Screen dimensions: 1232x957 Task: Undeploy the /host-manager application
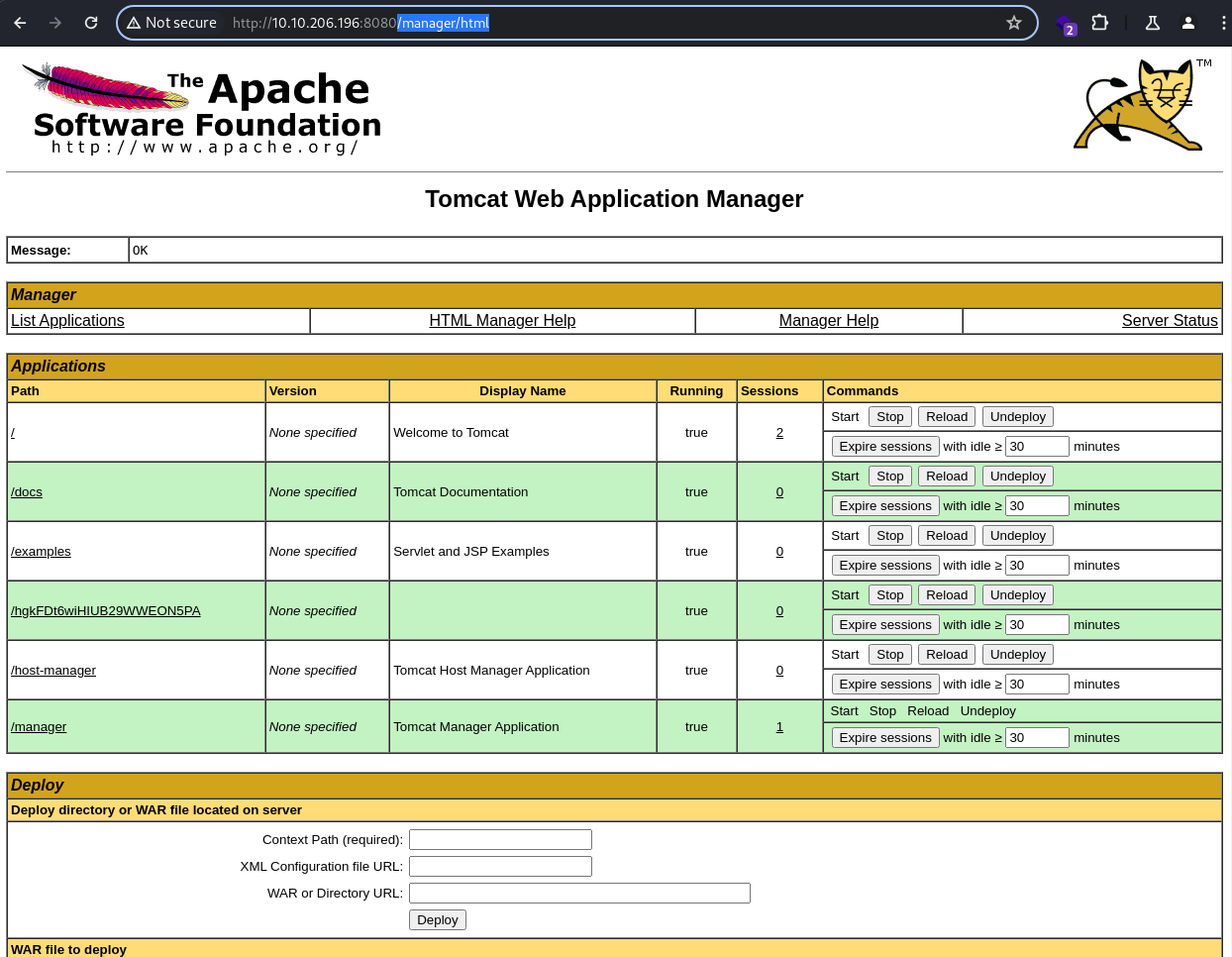(x=1018, y=655)
